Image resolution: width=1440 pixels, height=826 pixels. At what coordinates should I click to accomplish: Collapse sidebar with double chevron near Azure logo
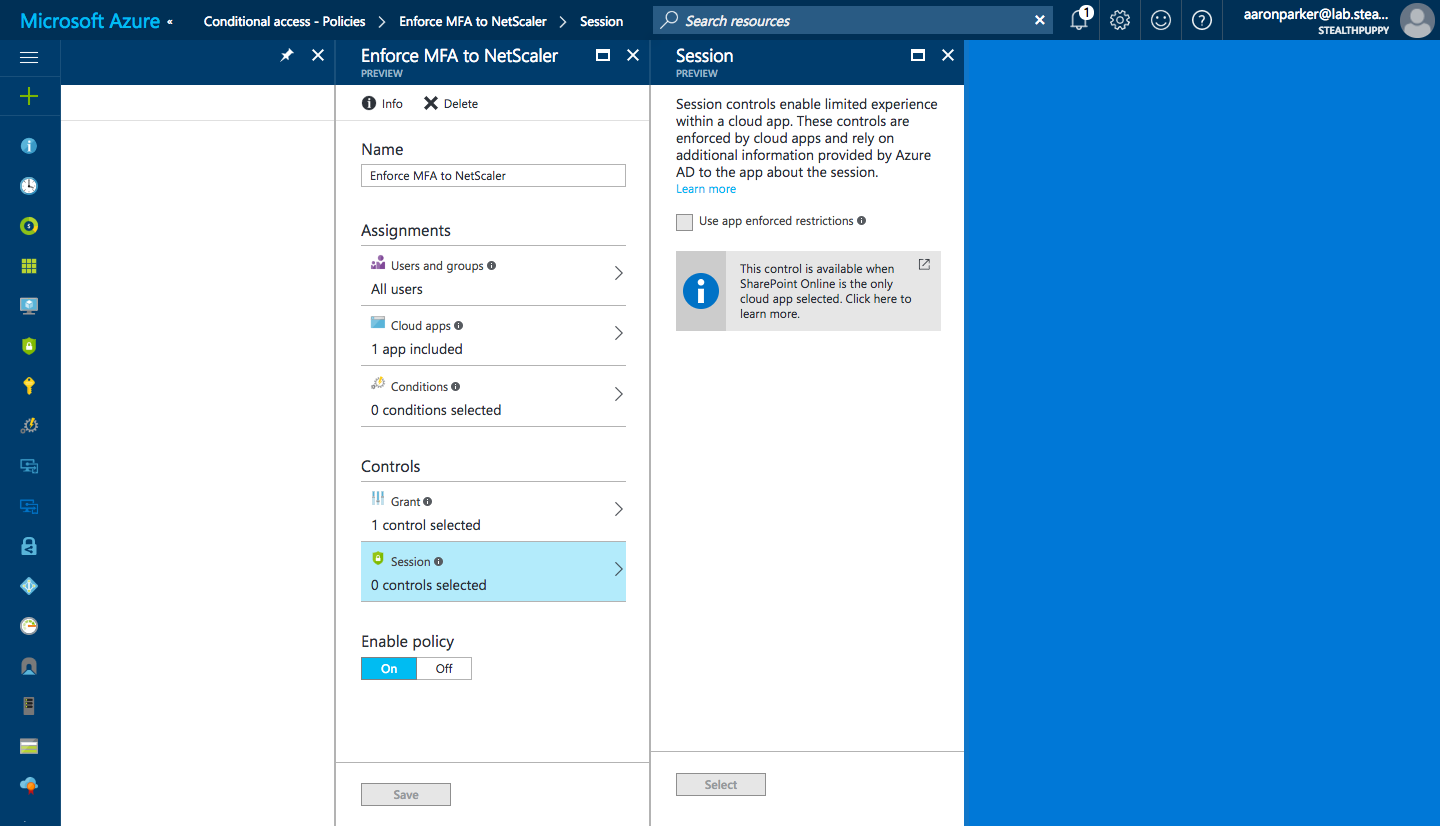(x=169, y=21)
